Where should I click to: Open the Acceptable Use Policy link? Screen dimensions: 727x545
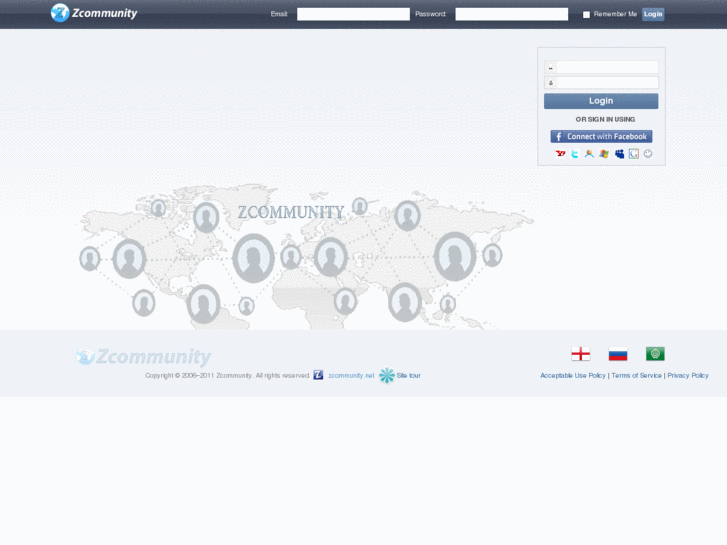pyautogui.click(x=573, y=376)
